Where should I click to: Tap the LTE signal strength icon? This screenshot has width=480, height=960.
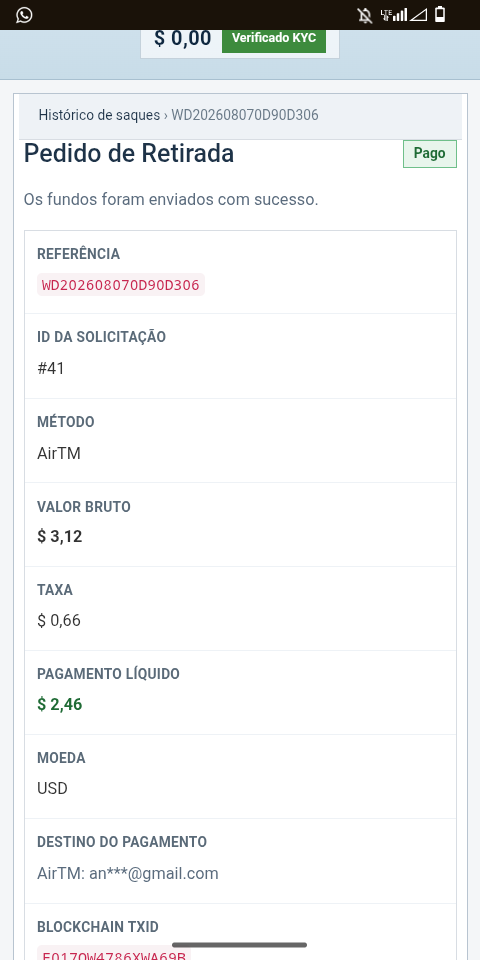pos(394,15)
